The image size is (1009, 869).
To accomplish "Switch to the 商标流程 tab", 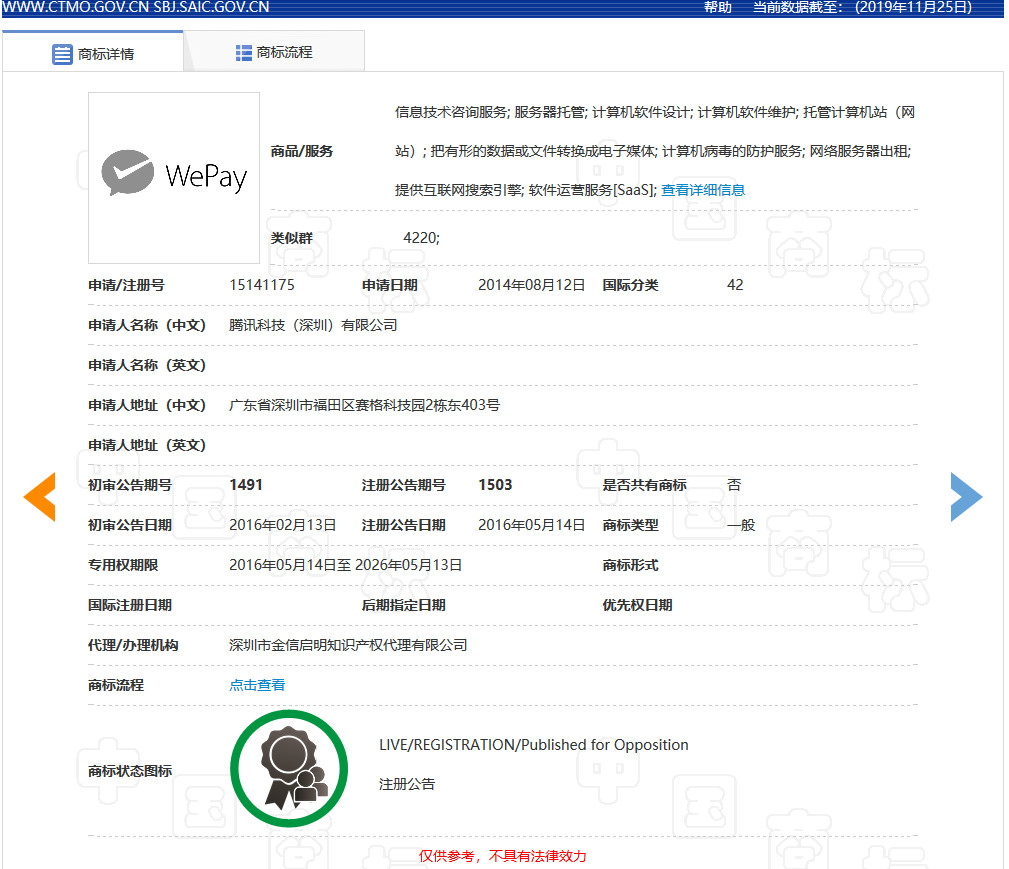I will click(x=274, y=51).
